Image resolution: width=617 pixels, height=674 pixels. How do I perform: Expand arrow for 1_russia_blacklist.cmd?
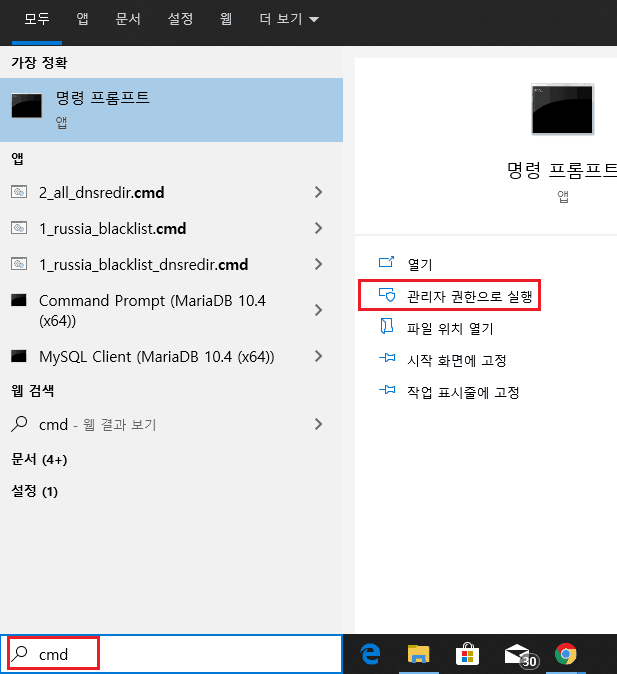(318, 228)
